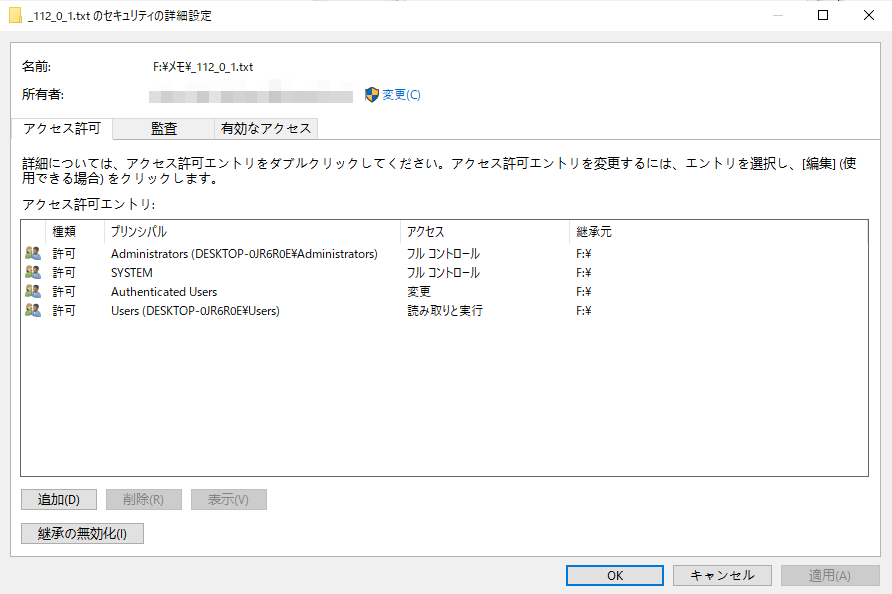The height and width of the screenshot is (594, 892).
Task: Sort by the アクセス column header
Action: 425,232
